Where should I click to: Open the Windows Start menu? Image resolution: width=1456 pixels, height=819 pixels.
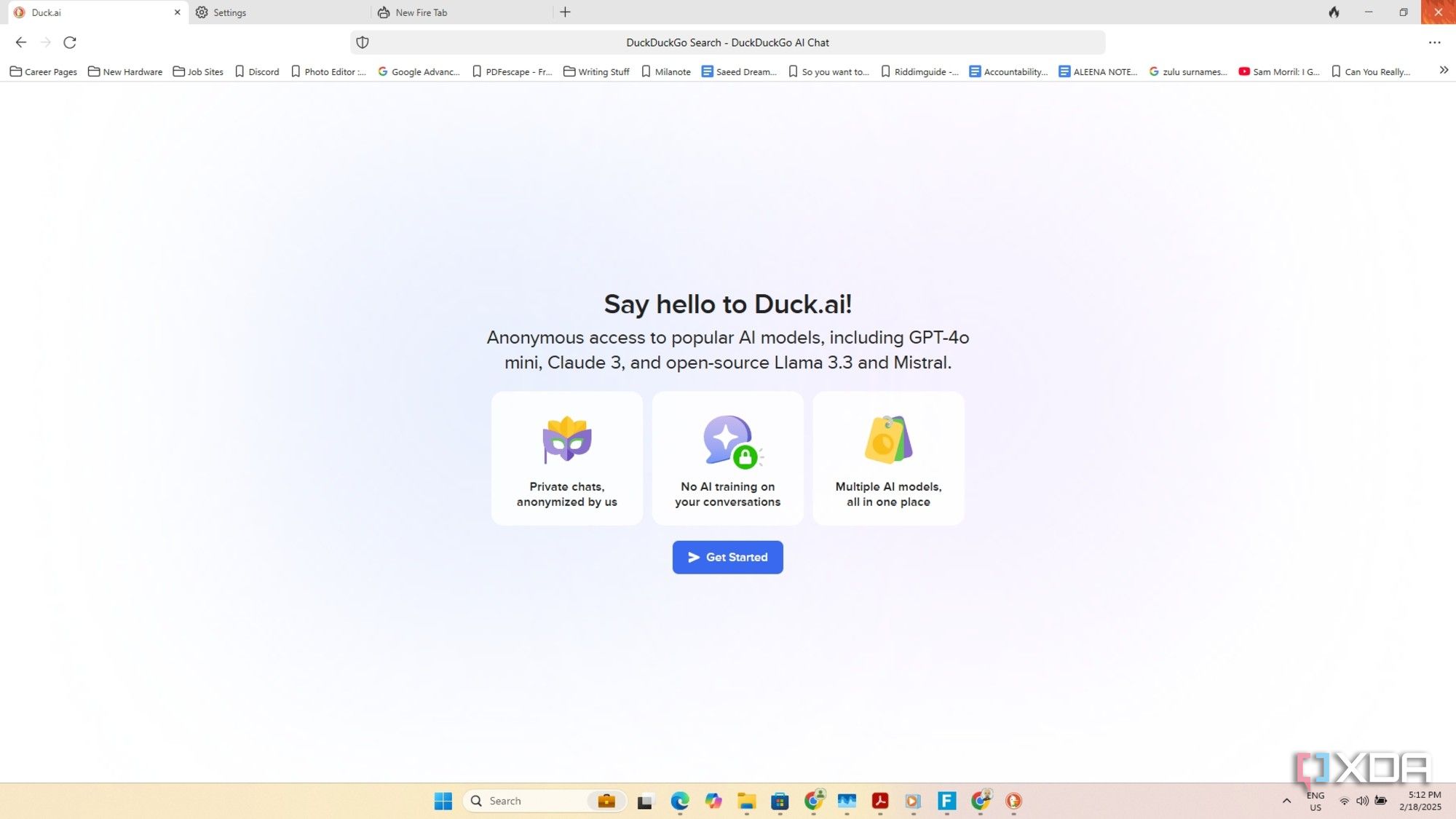(443, 801)
